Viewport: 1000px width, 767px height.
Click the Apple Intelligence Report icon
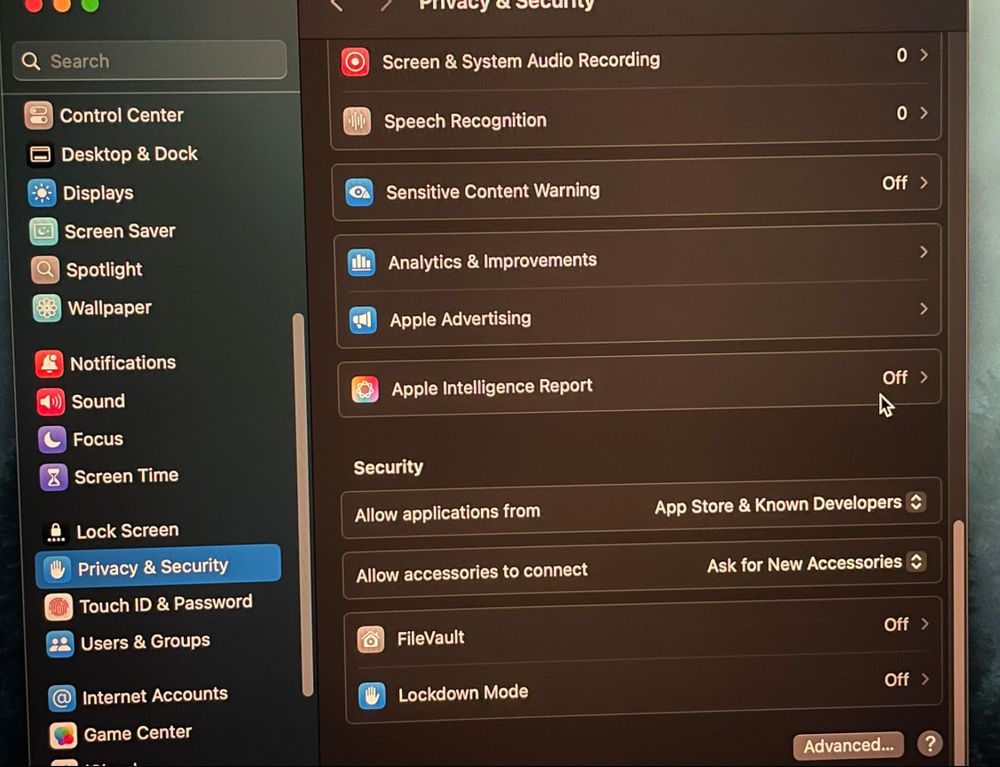(x=365, y=389)
